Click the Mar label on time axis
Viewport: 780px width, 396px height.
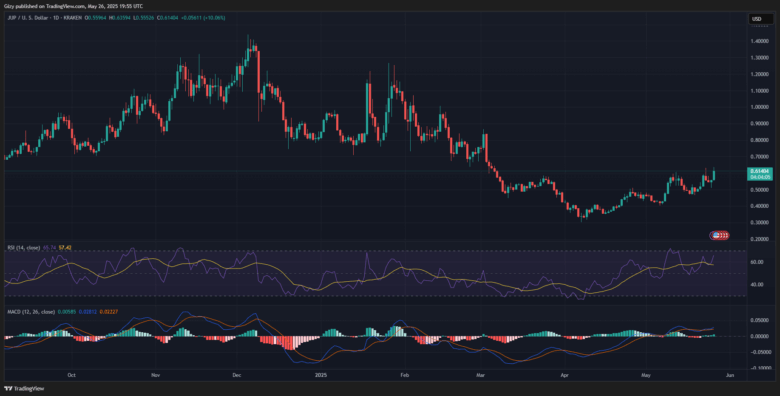481,376
